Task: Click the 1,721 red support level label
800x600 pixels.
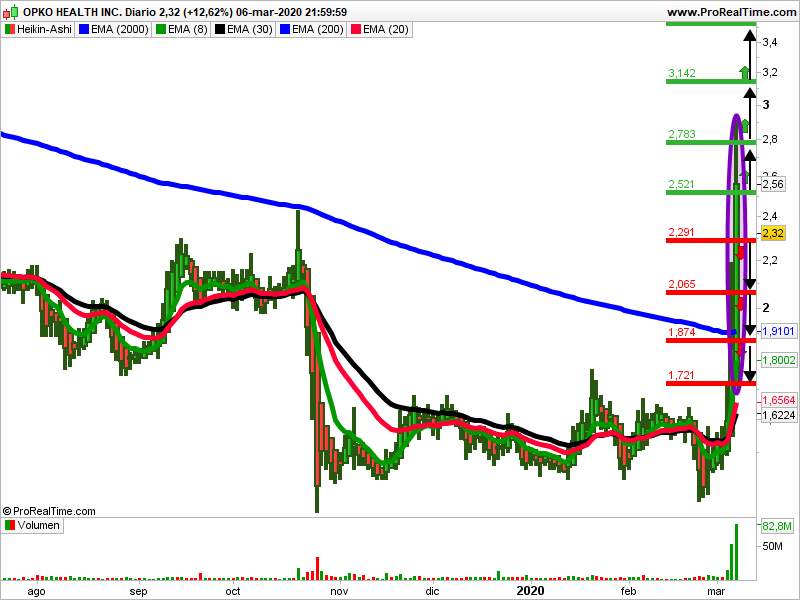Action: [682, 376]
